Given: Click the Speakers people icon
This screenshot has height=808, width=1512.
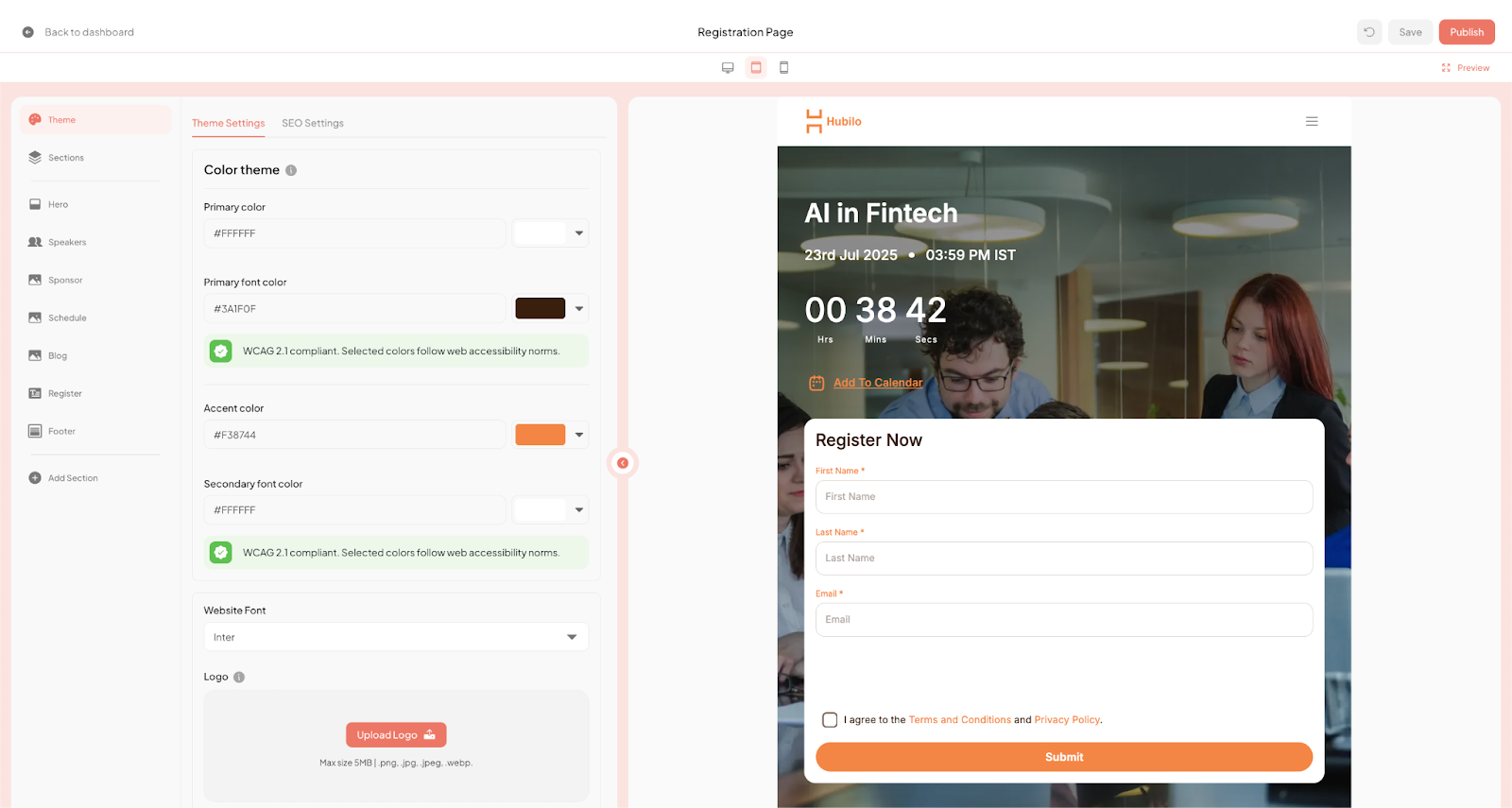Looking at the screenshot, I should pos(35,242).
